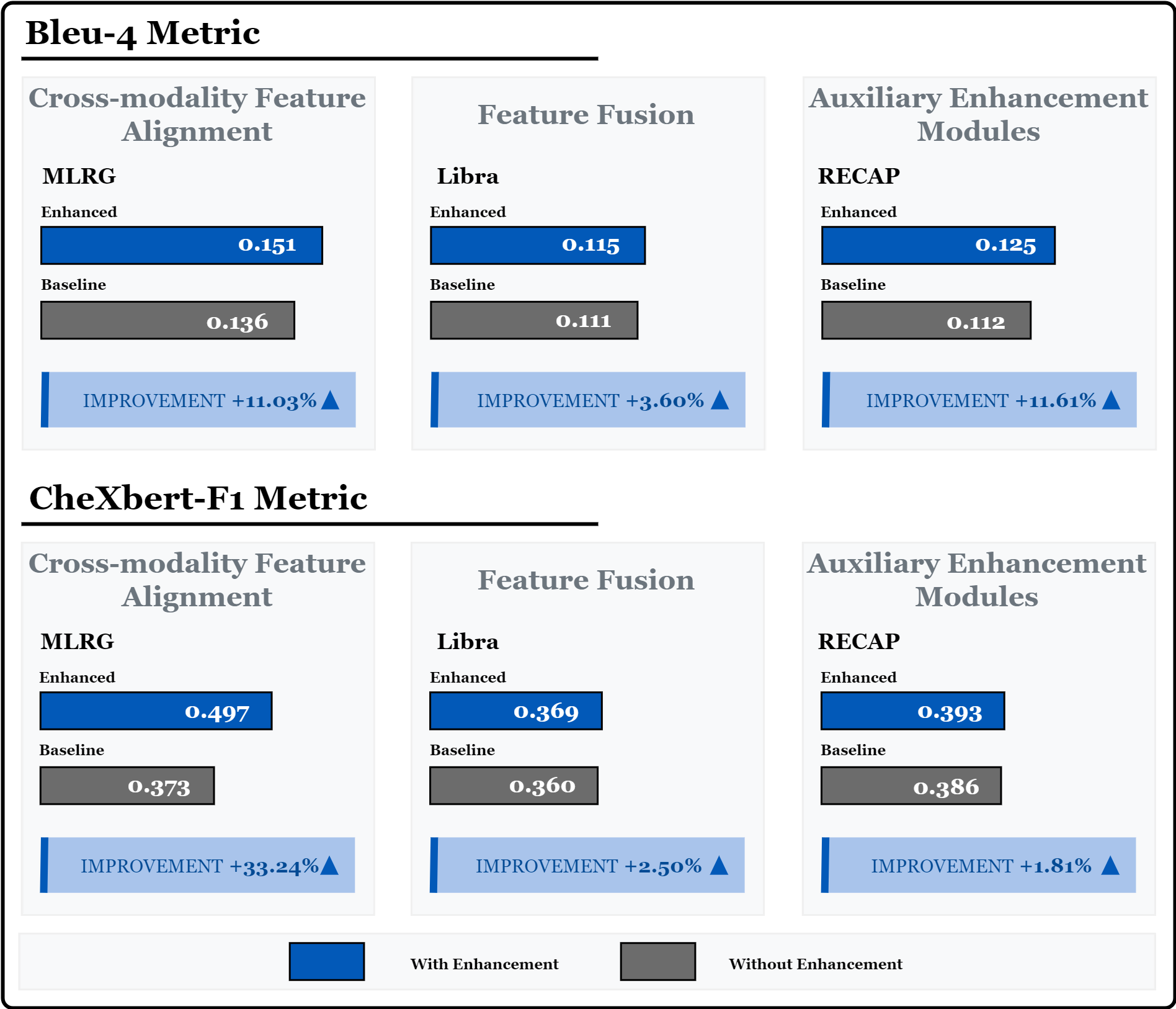
Task: Click the Libra baseline bar showing 0.360
Action: click(x=514, y=786)
